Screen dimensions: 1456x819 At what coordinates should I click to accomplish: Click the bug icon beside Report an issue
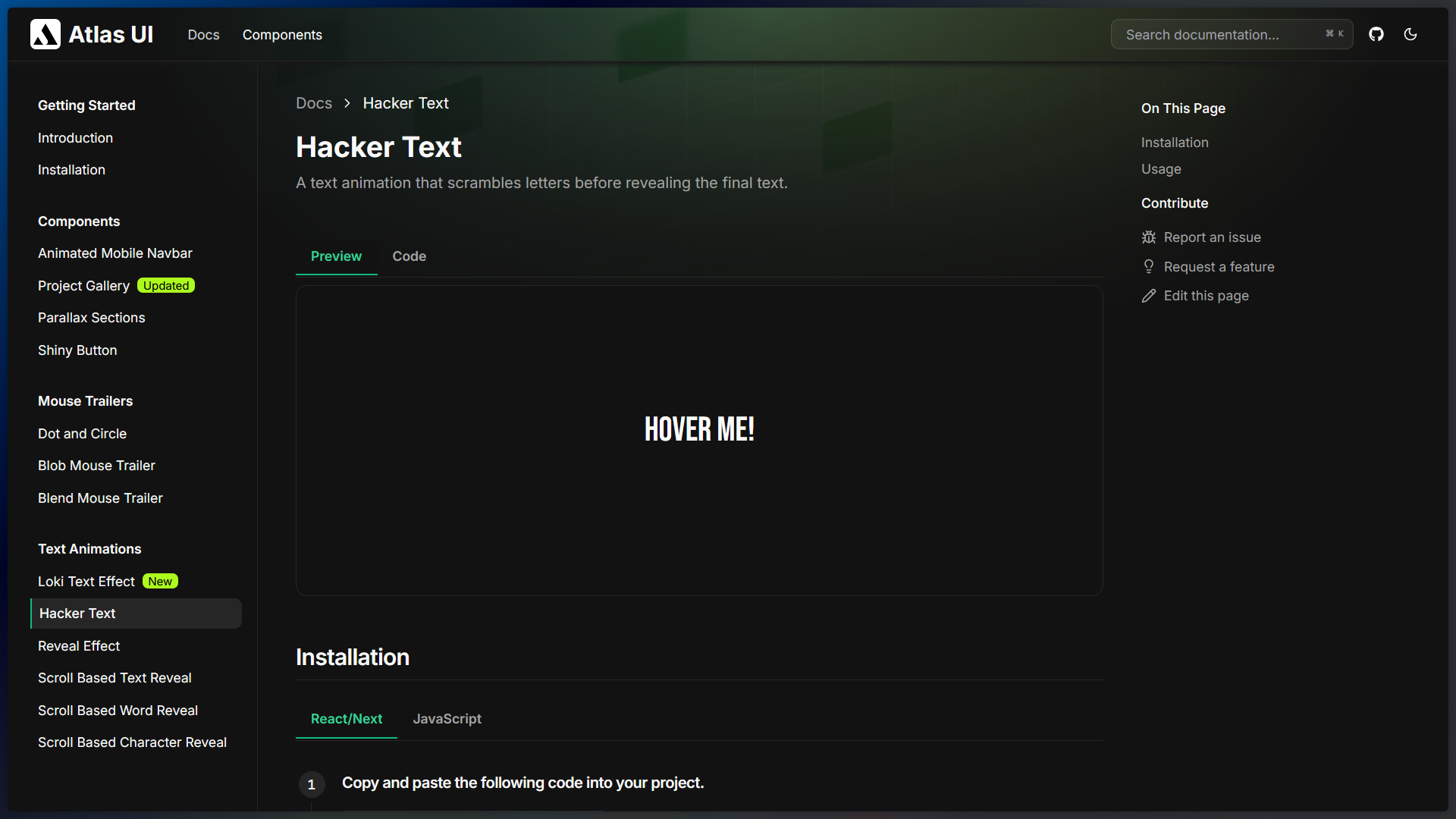point(1149,237)
